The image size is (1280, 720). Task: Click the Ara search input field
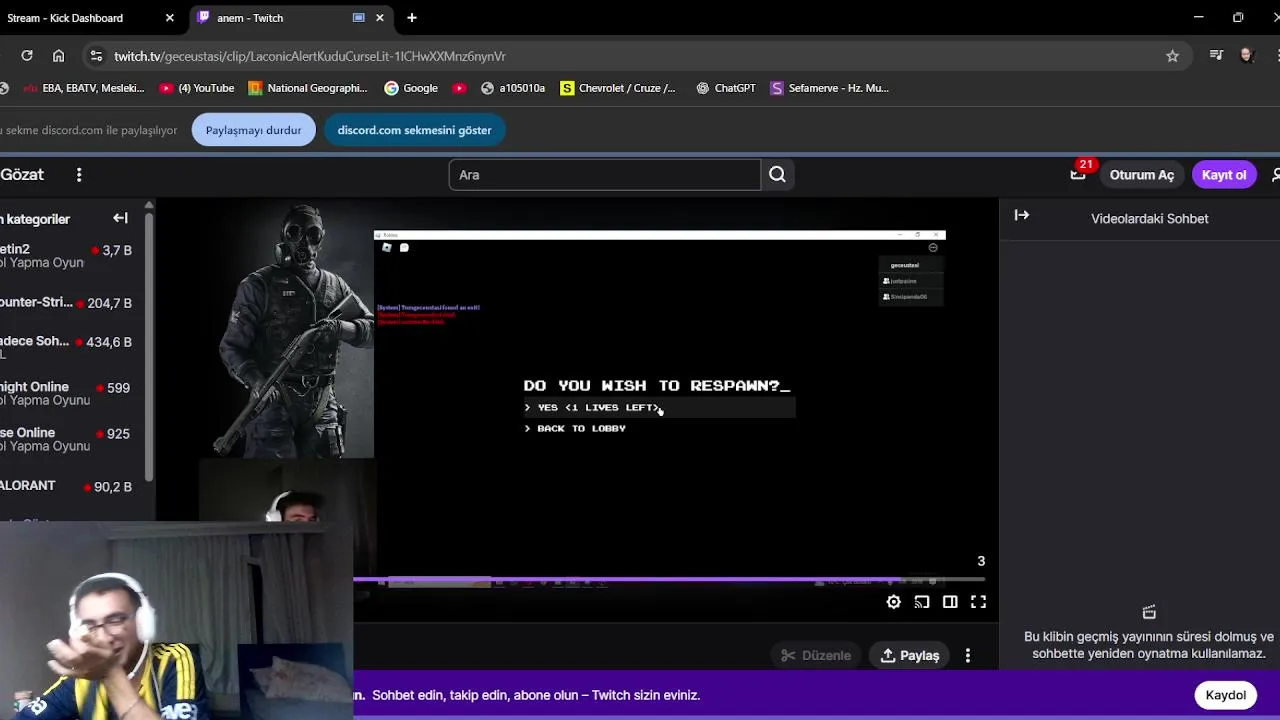pos(604,175)
